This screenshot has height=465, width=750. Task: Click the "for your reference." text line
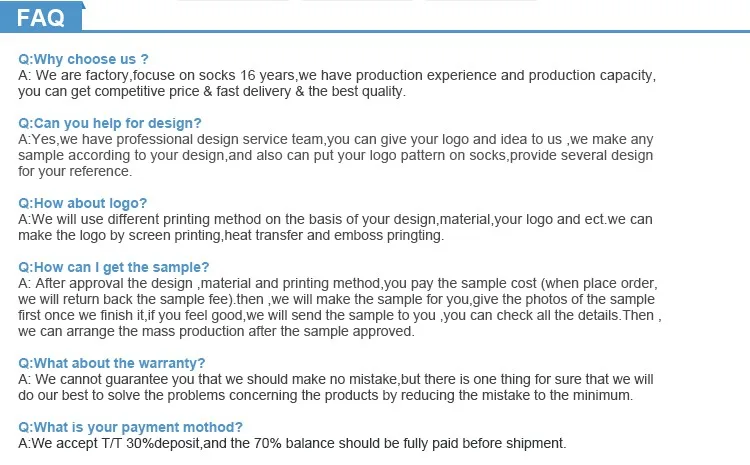click(x=76, y=172)
